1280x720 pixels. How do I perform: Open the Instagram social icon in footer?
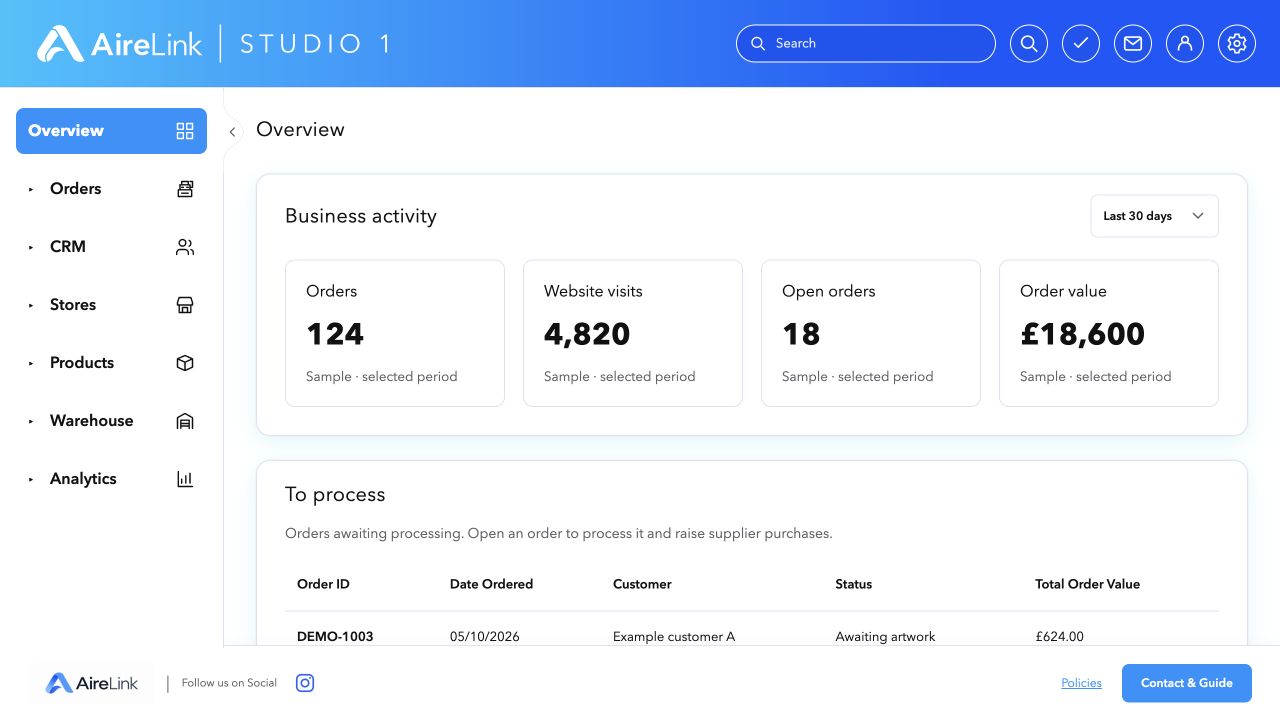point(306,683)
